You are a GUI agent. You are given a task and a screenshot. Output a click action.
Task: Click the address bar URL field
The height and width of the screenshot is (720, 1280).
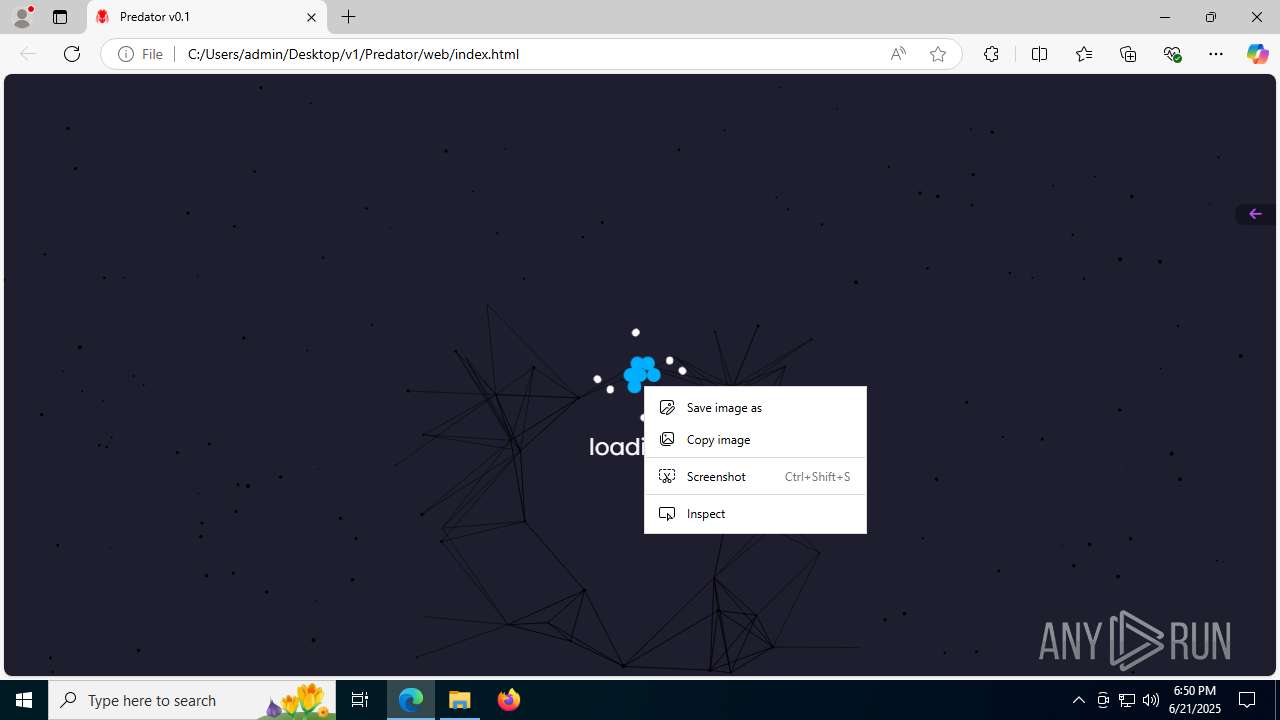(x=530, y=54)
